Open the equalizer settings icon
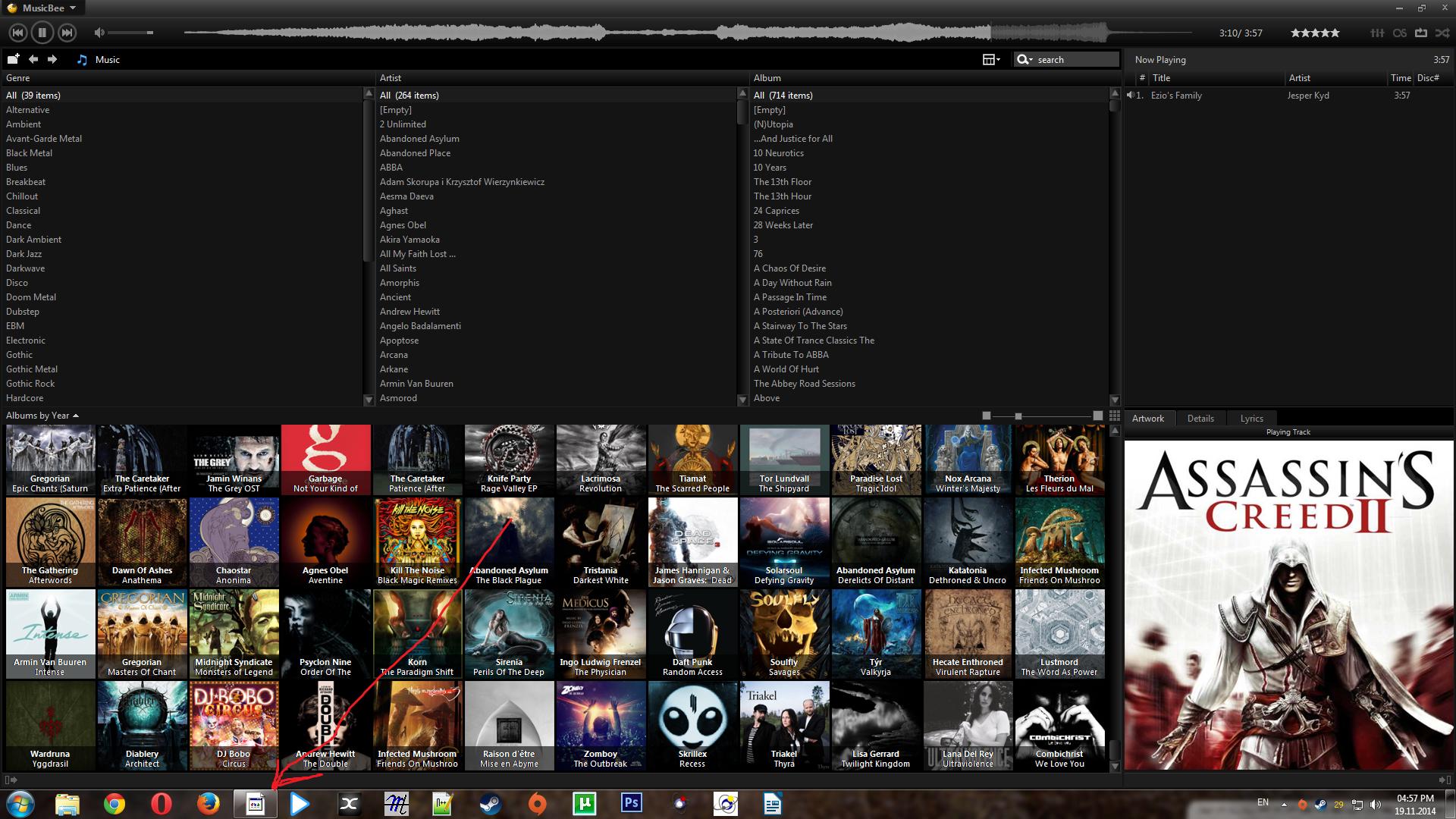Image resolution: width=1456 pixels, height=819 pixels. 1377,33
